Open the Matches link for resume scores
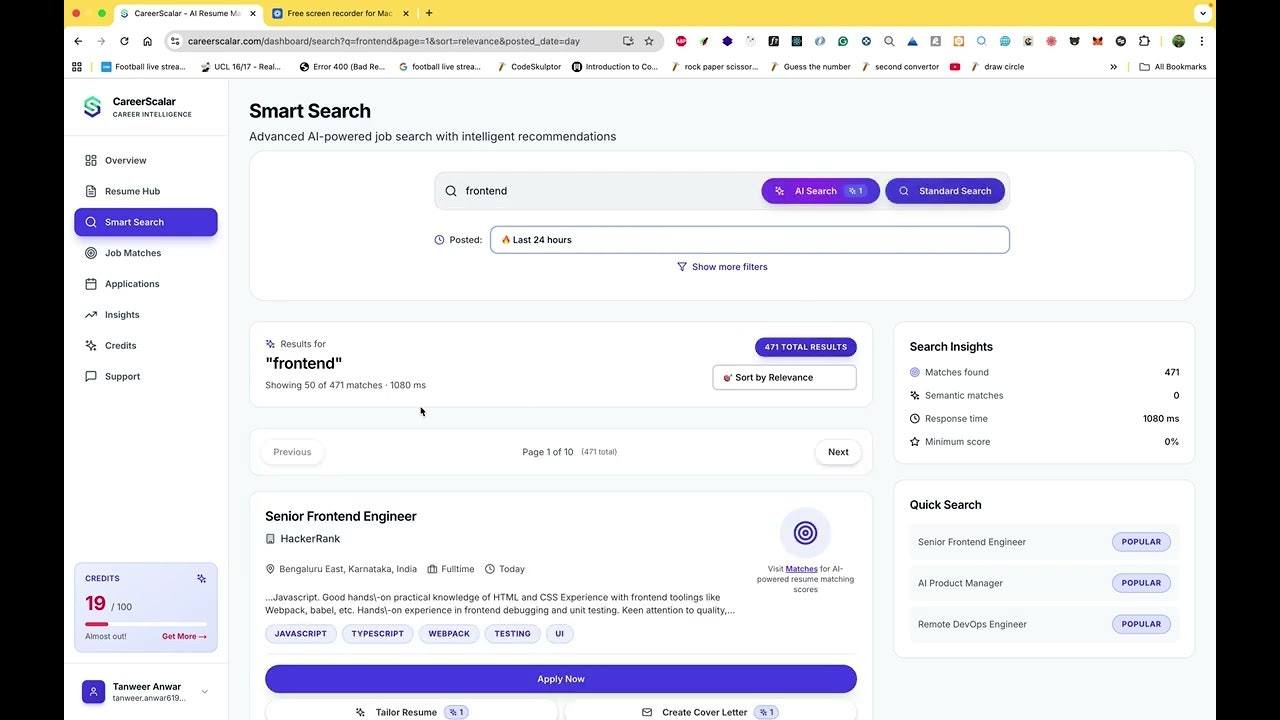Image resolution: width=1280 pixels, height=720 pixels. coord(801,568)
